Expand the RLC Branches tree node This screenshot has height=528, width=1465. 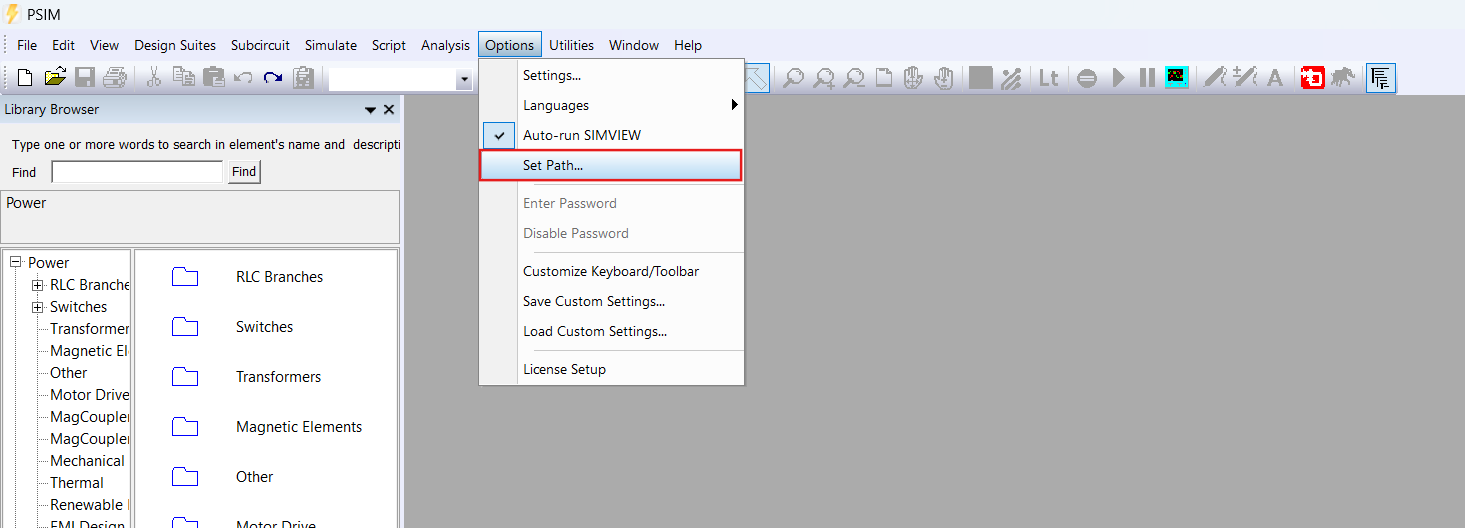37,285
